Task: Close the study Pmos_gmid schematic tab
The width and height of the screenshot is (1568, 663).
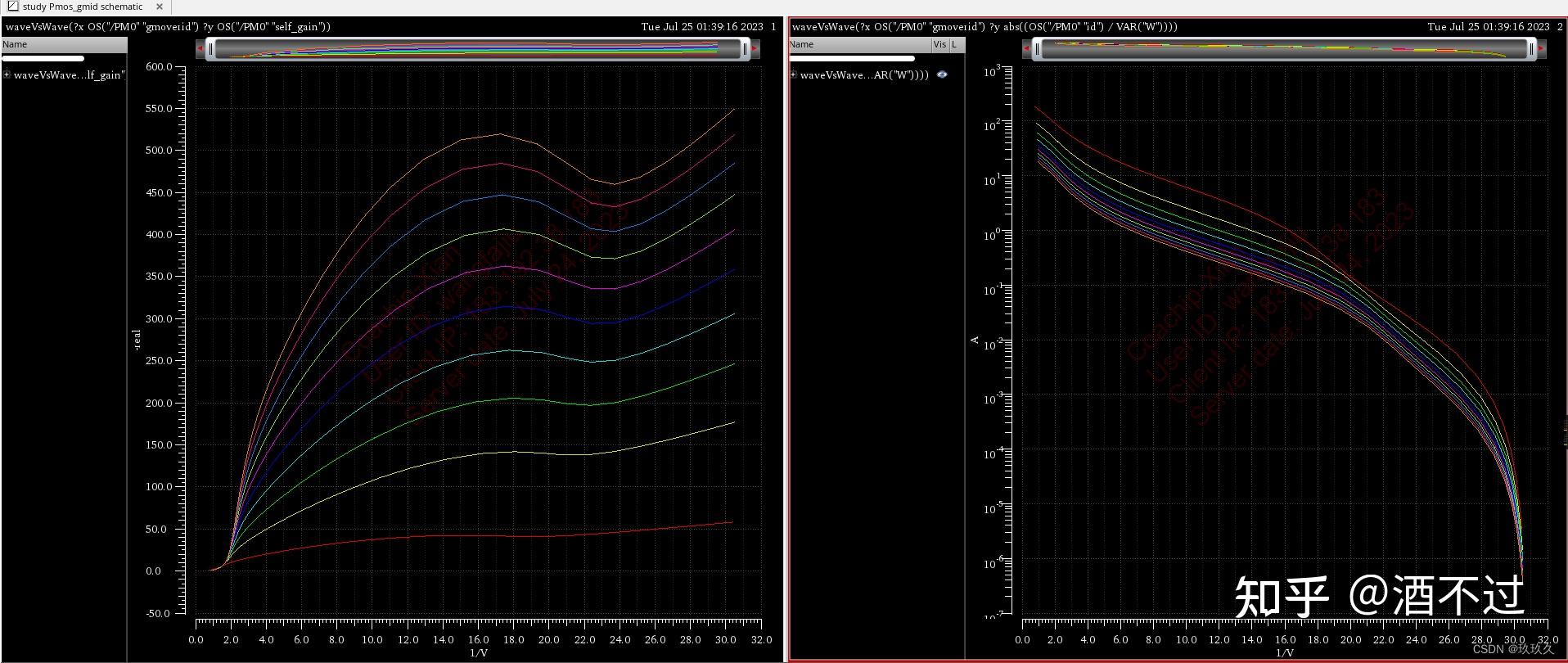Action: (160, 7)
